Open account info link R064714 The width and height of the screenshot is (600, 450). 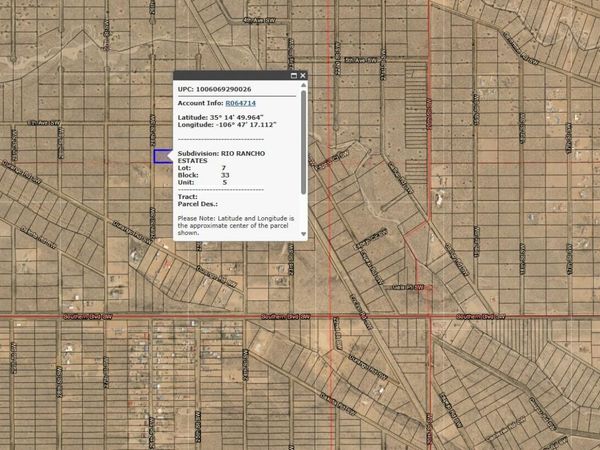point(240,103)
